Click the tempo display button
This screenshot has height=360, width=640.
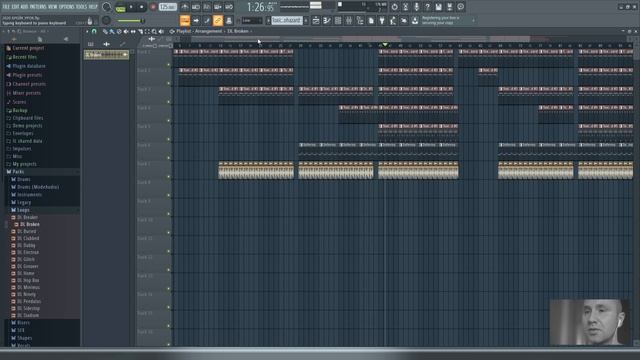[168, 7]
